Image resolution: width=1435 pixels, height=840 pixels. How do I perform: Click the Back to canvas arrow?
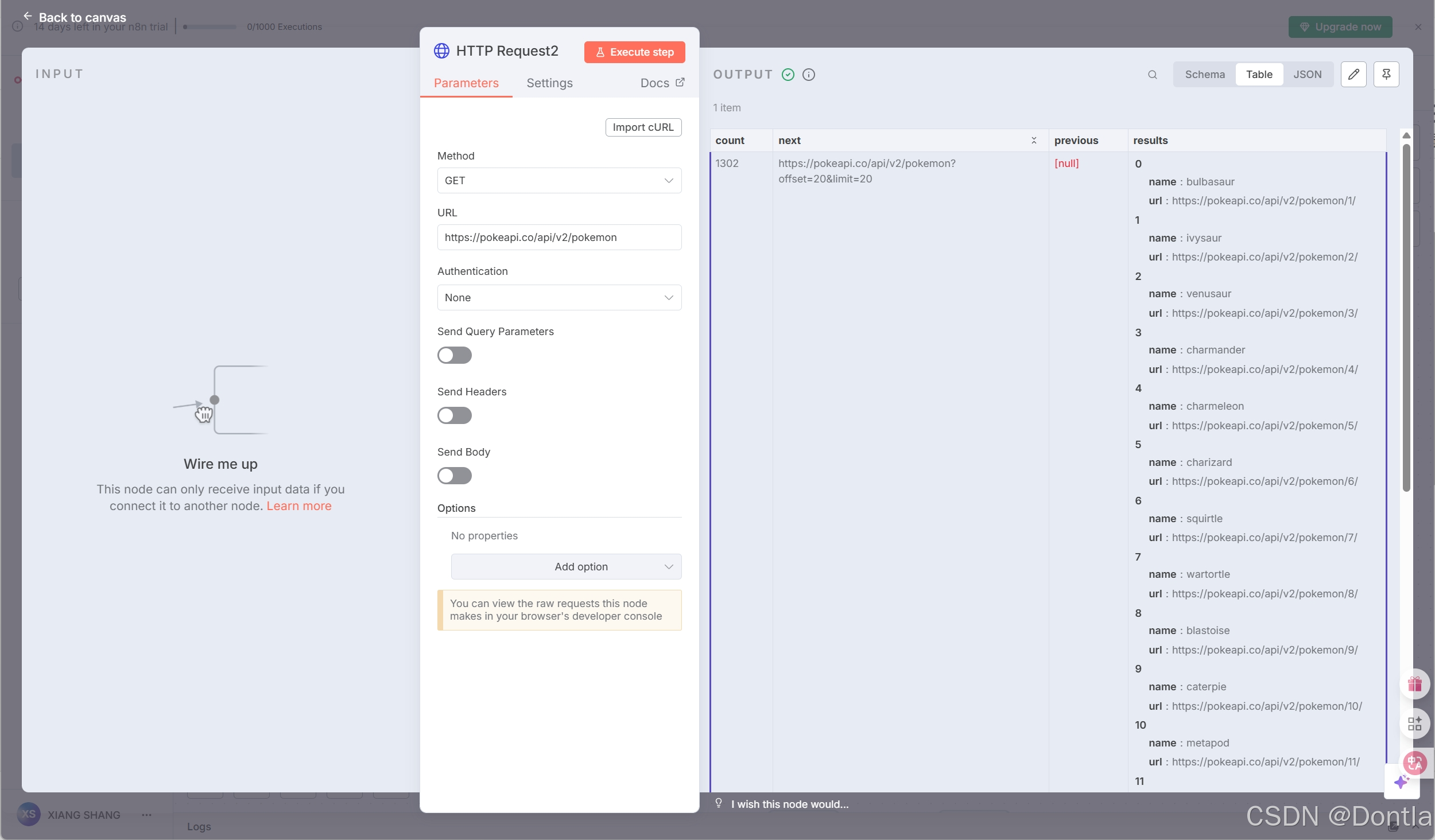28,17
